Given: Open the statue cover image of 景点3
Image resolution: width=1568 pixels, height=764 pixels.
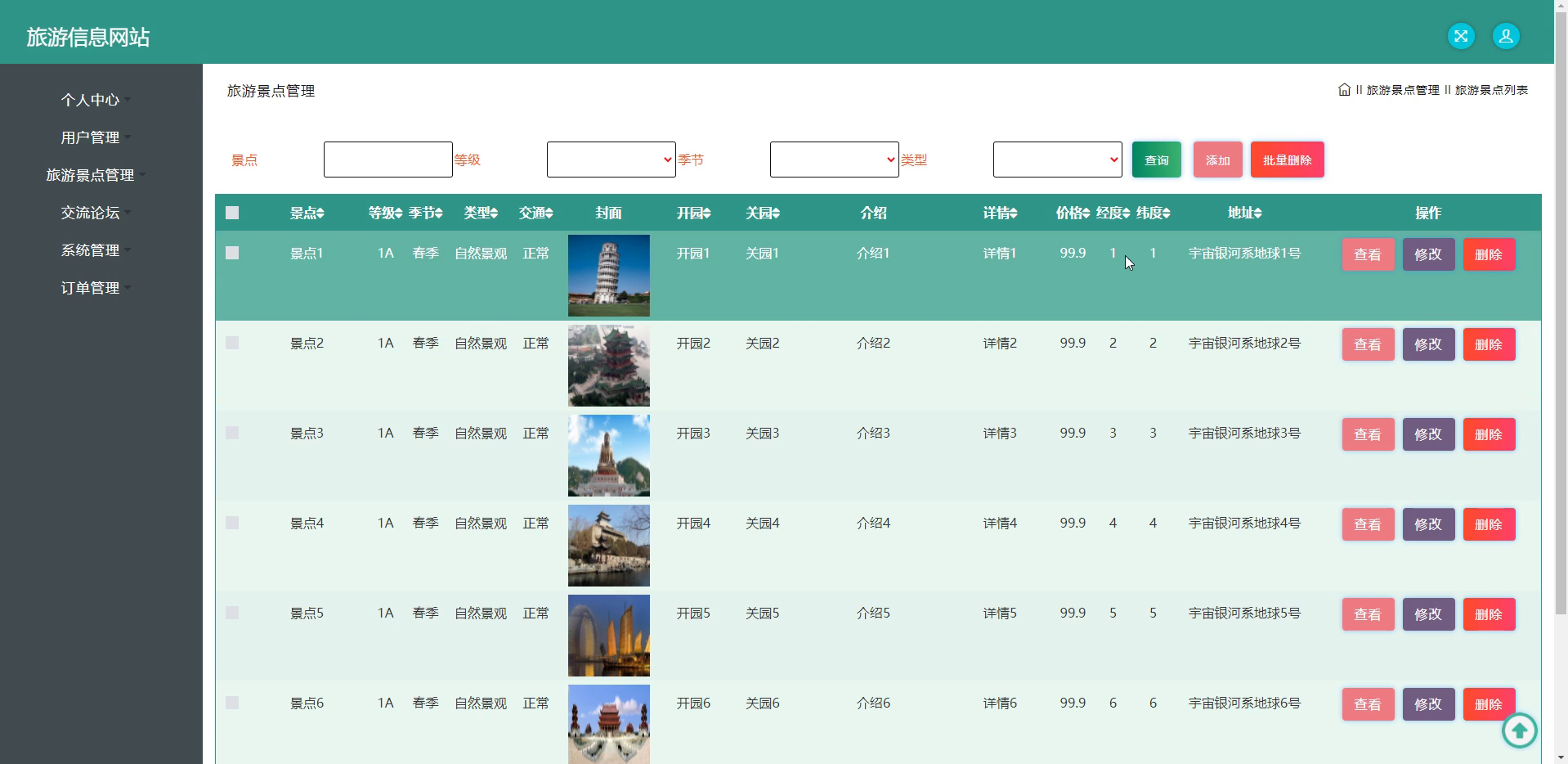Looking at the screenshot, I should [609, 456].
